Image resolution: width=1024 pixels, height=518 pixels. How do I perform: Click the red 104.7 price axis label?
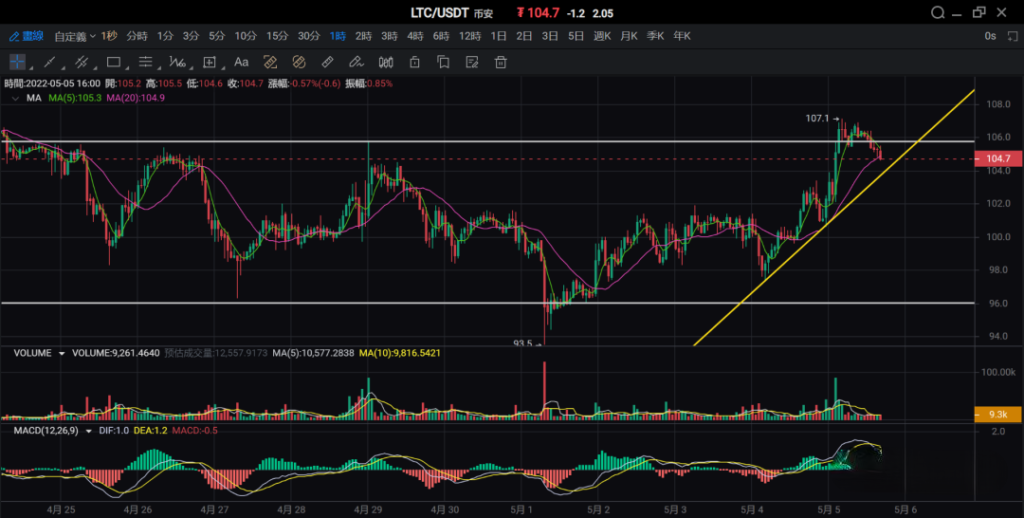point(999,159)
